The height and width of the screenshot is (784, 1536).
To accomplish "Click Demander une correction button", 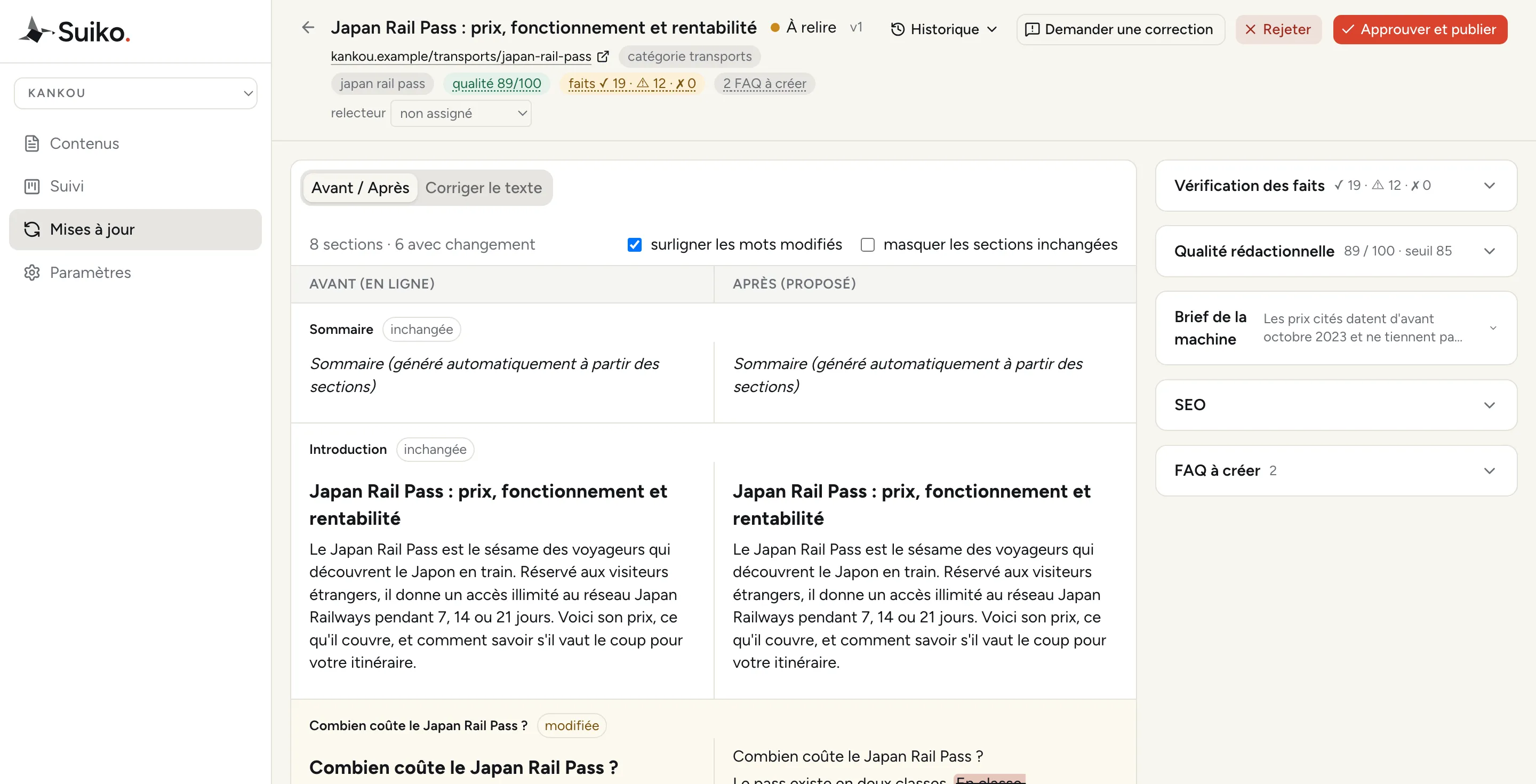I will (1121, 29).
